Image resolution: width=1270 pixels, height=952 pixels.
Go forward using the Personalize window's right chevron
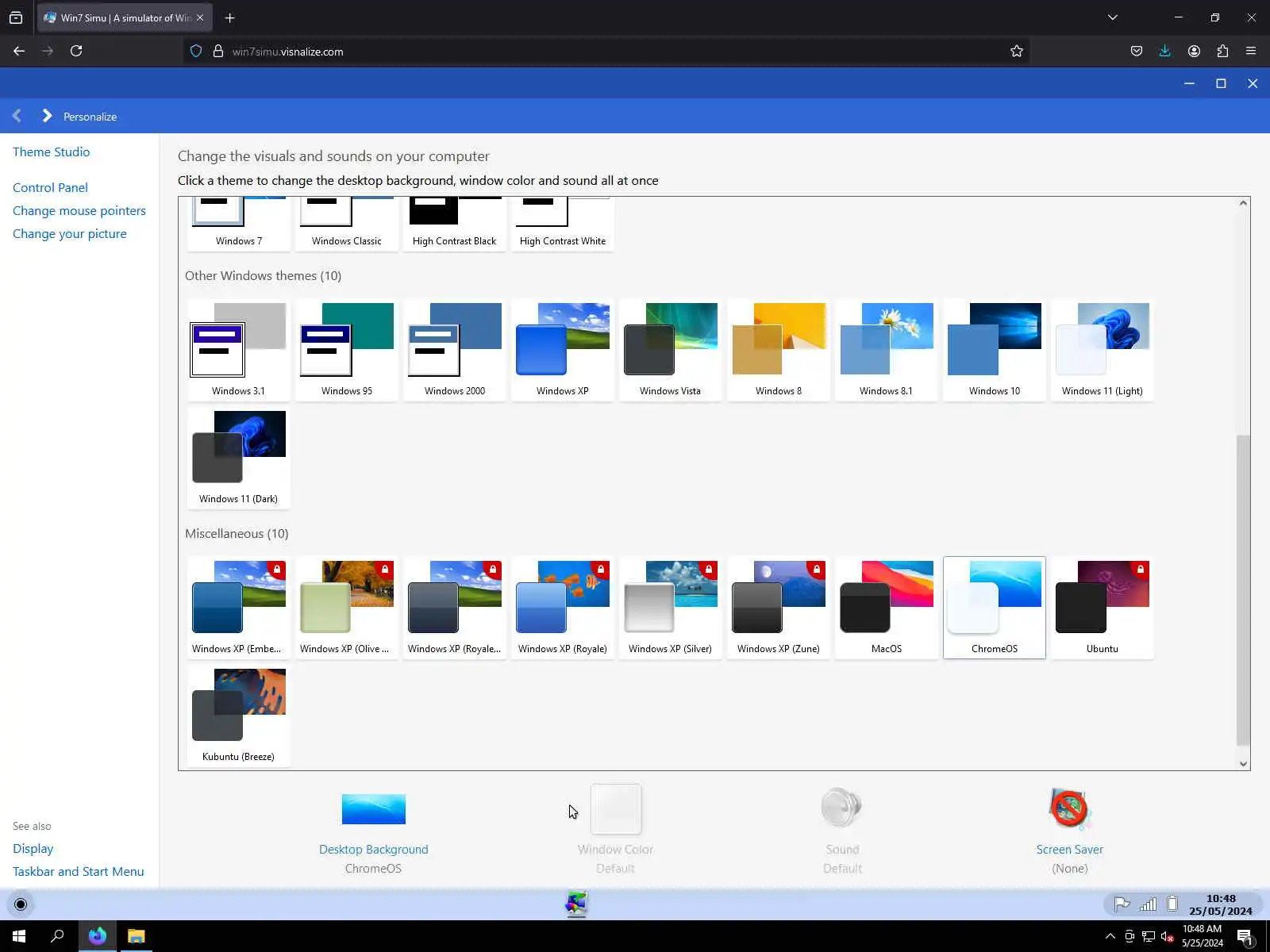pos(47,116)
